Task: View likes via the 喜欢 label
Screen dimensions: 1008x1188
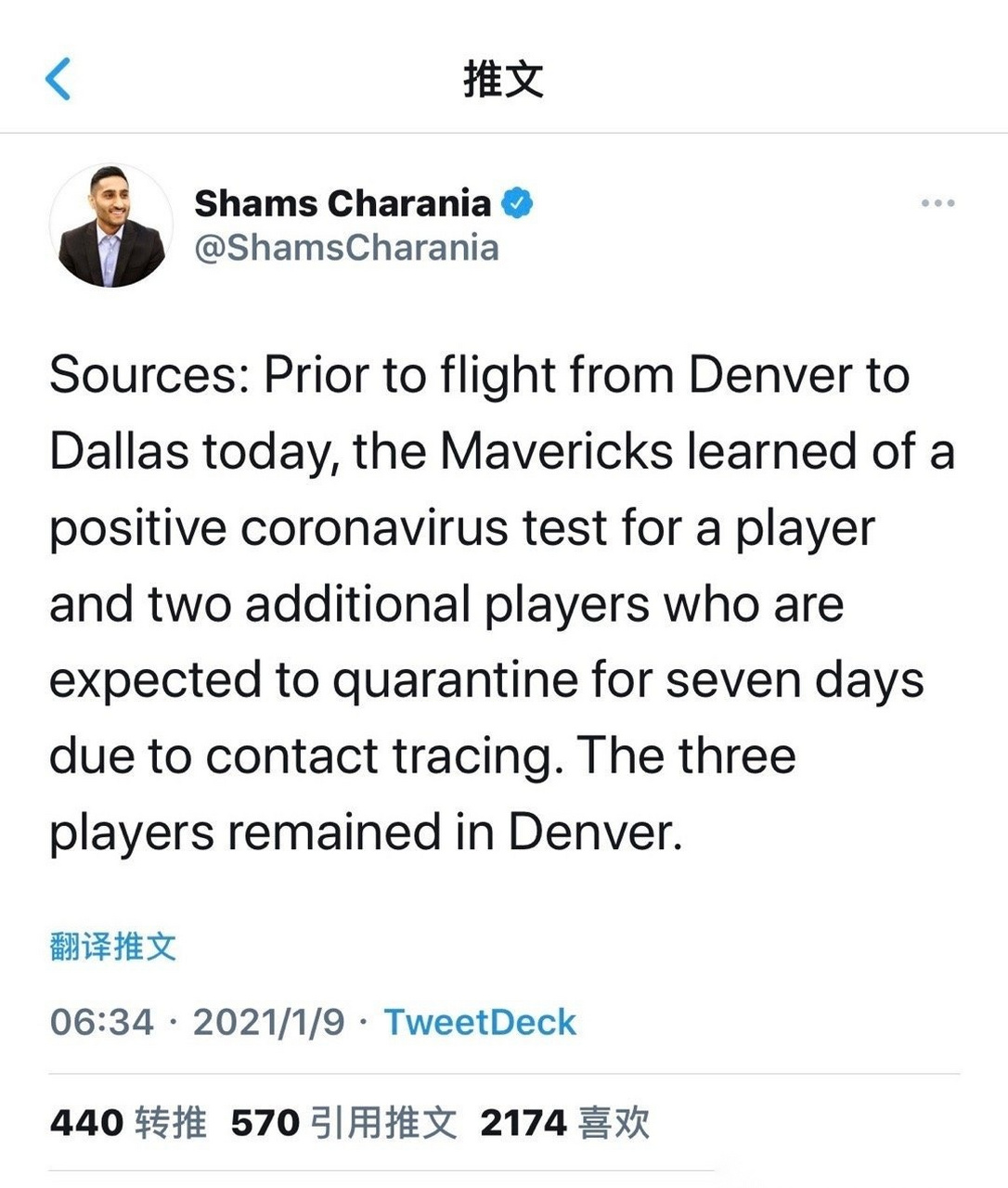Action: (x=614, y=1122)
